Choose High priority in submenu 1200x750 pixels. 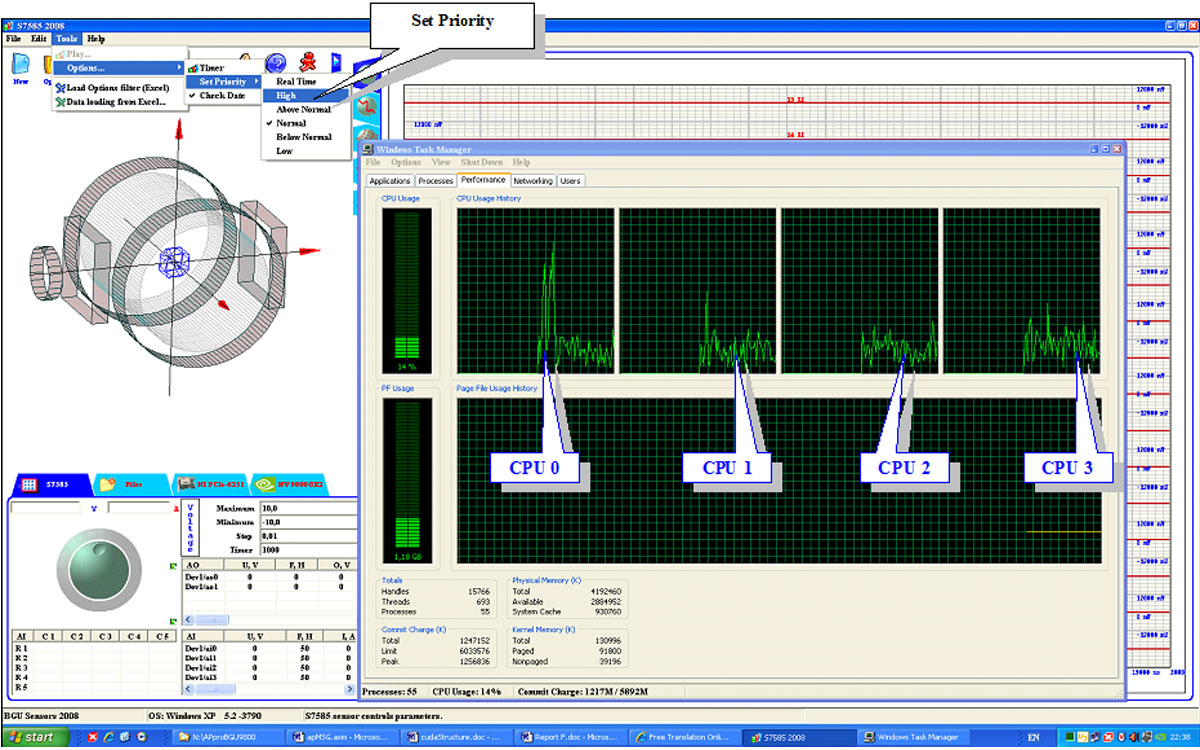[x=287, y=95]
